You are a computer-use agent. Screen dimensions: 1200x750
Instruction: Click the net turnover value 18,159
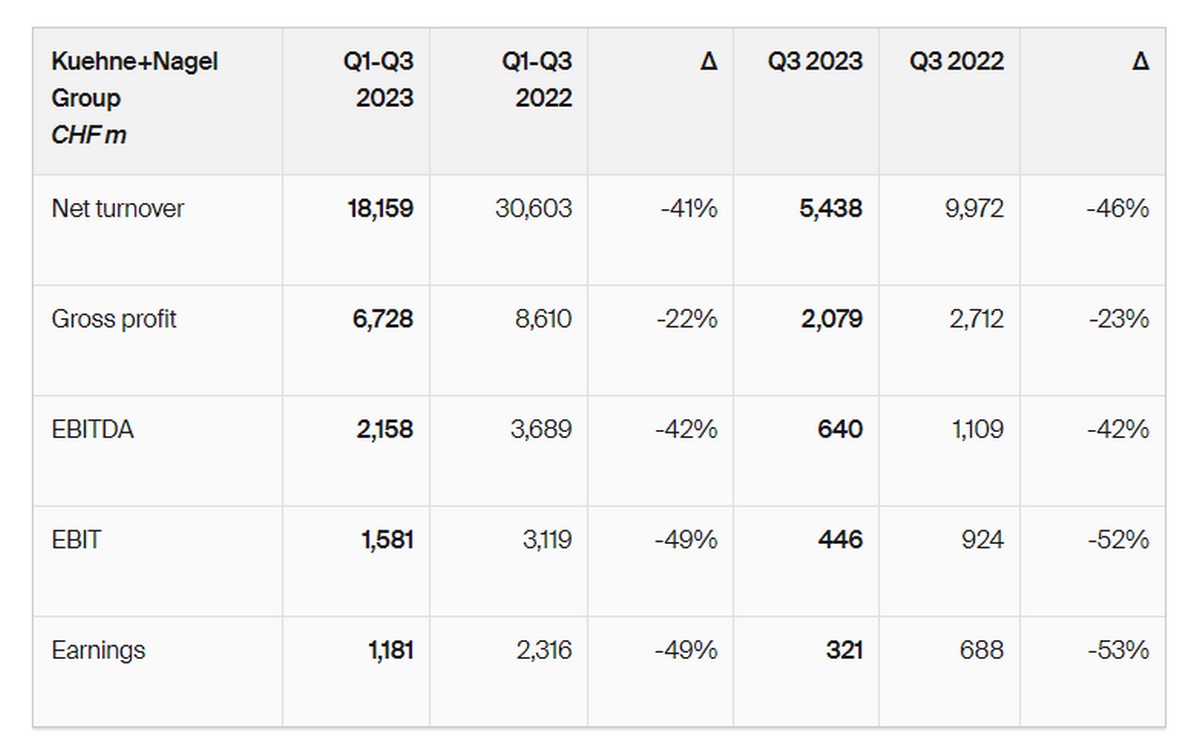tap(379, 209)
